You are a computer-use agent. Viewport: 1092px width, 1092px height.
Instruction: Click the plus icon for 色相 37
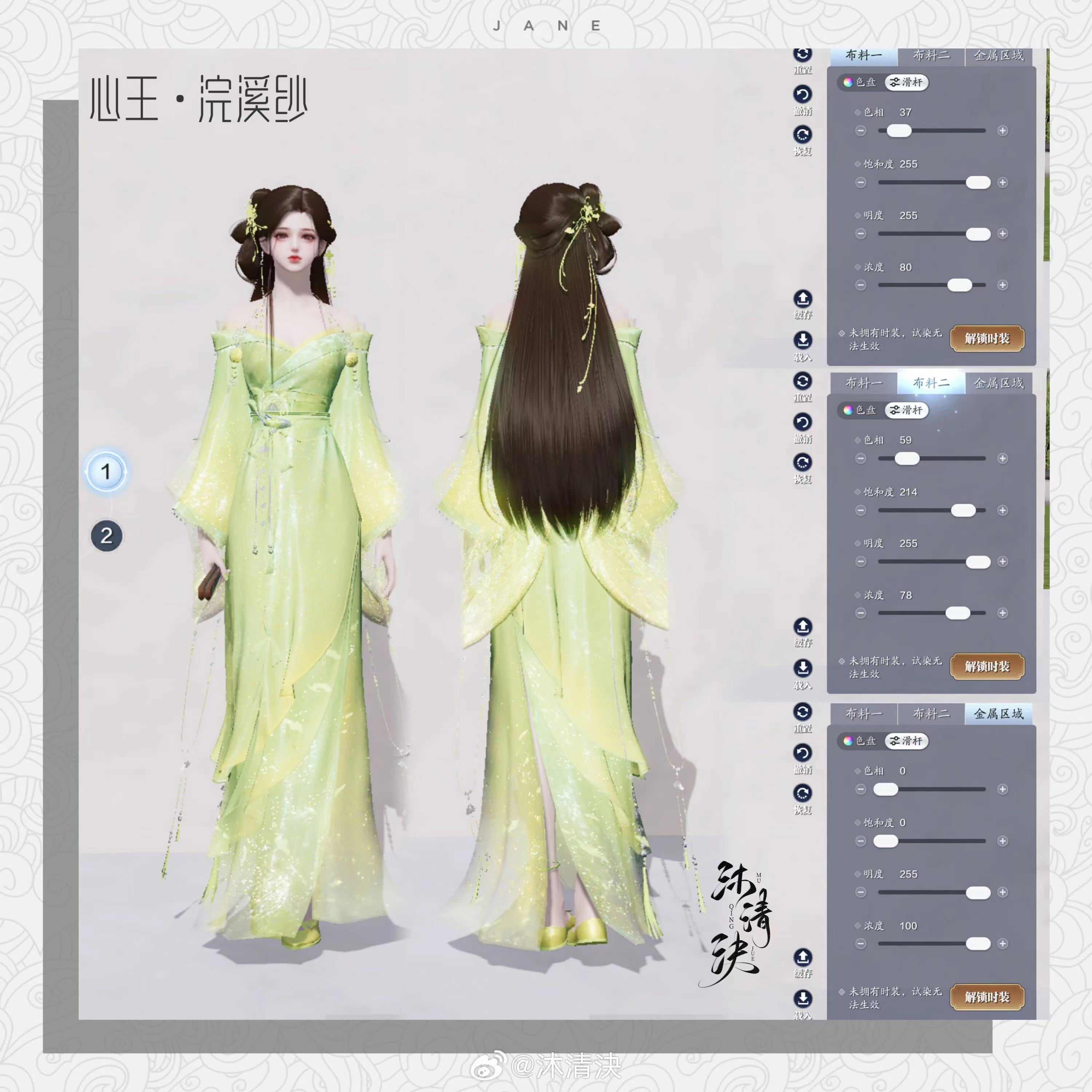(1003, 131)
